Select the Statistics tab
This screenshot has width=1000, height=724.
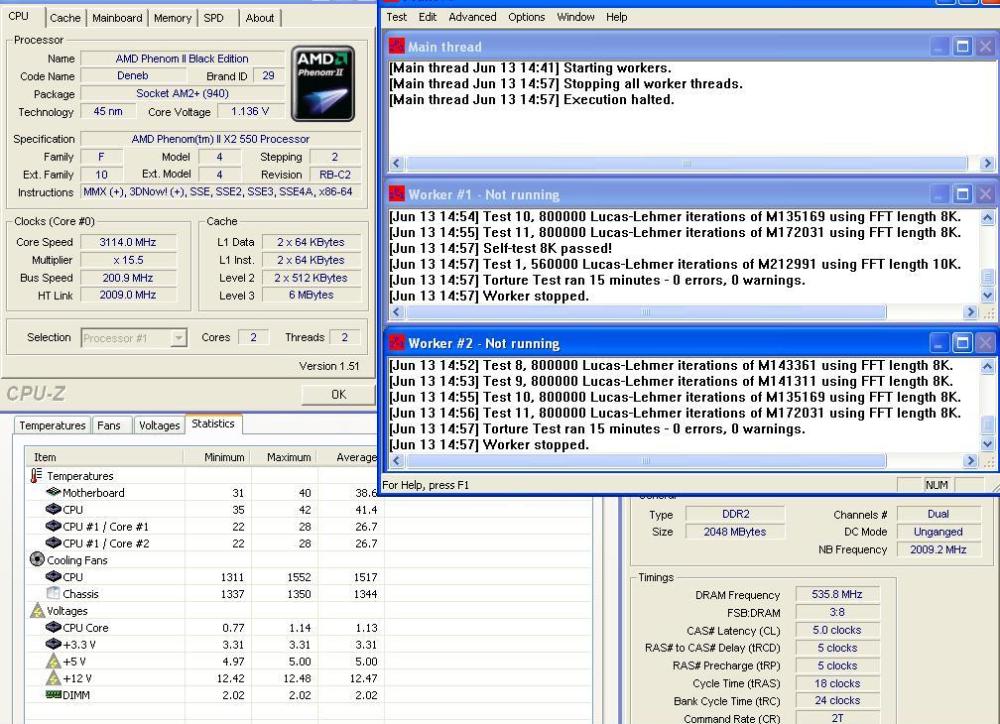tap(213, 424)
